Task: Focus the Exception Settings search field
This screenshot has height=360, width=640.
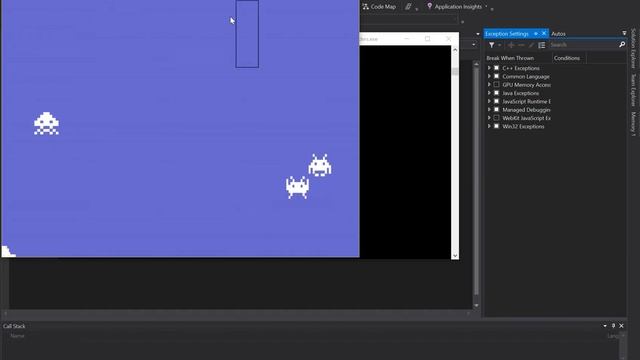Action: click(583, 44)
